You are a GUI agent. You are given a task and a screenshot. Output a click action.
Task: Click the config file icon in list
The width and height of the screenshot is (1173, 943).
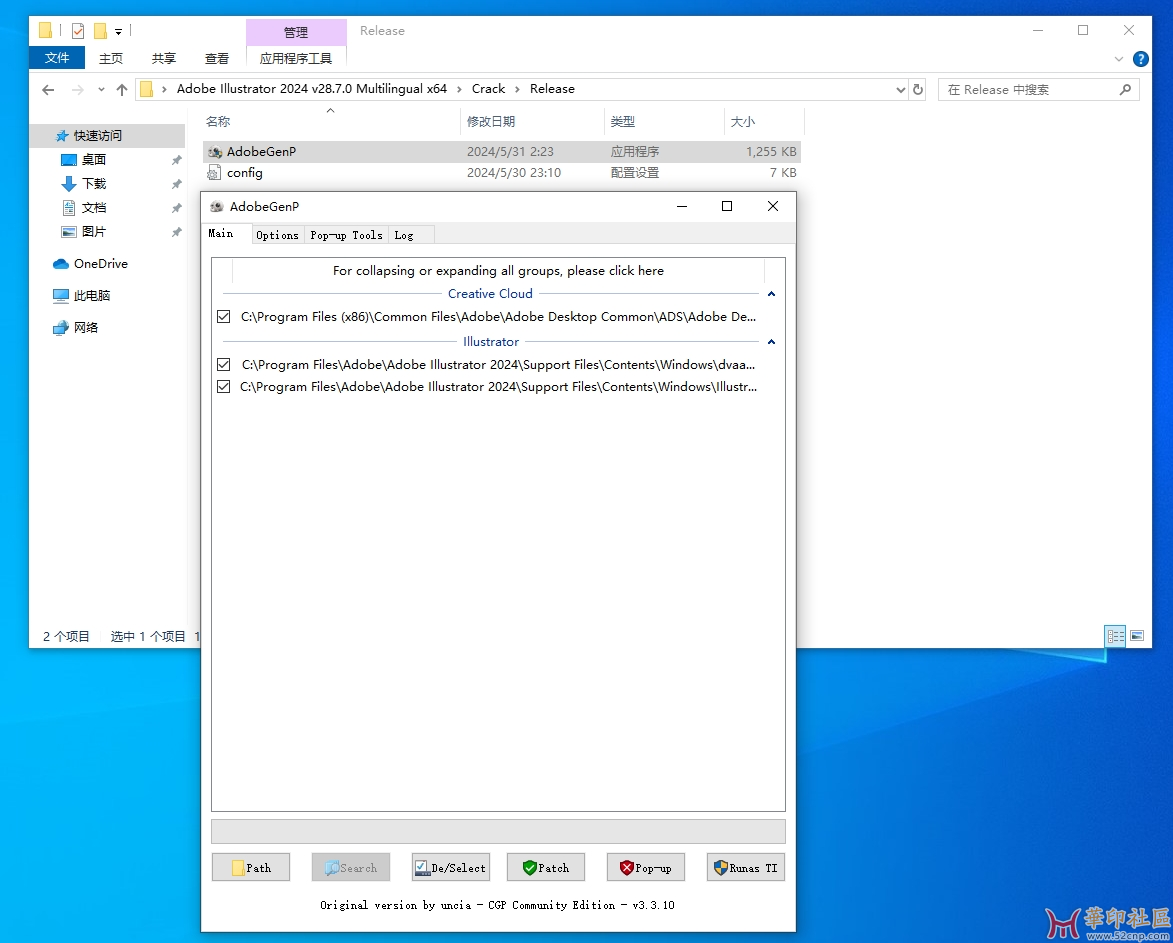click(x=214, y=173)
